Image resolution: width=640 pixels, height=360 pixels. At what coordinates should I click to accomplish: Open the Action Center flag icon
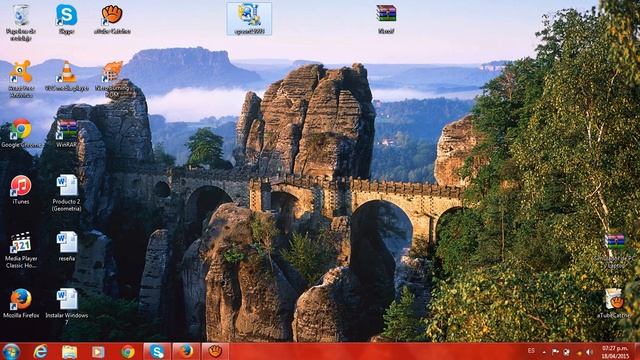tap(555, 351)
